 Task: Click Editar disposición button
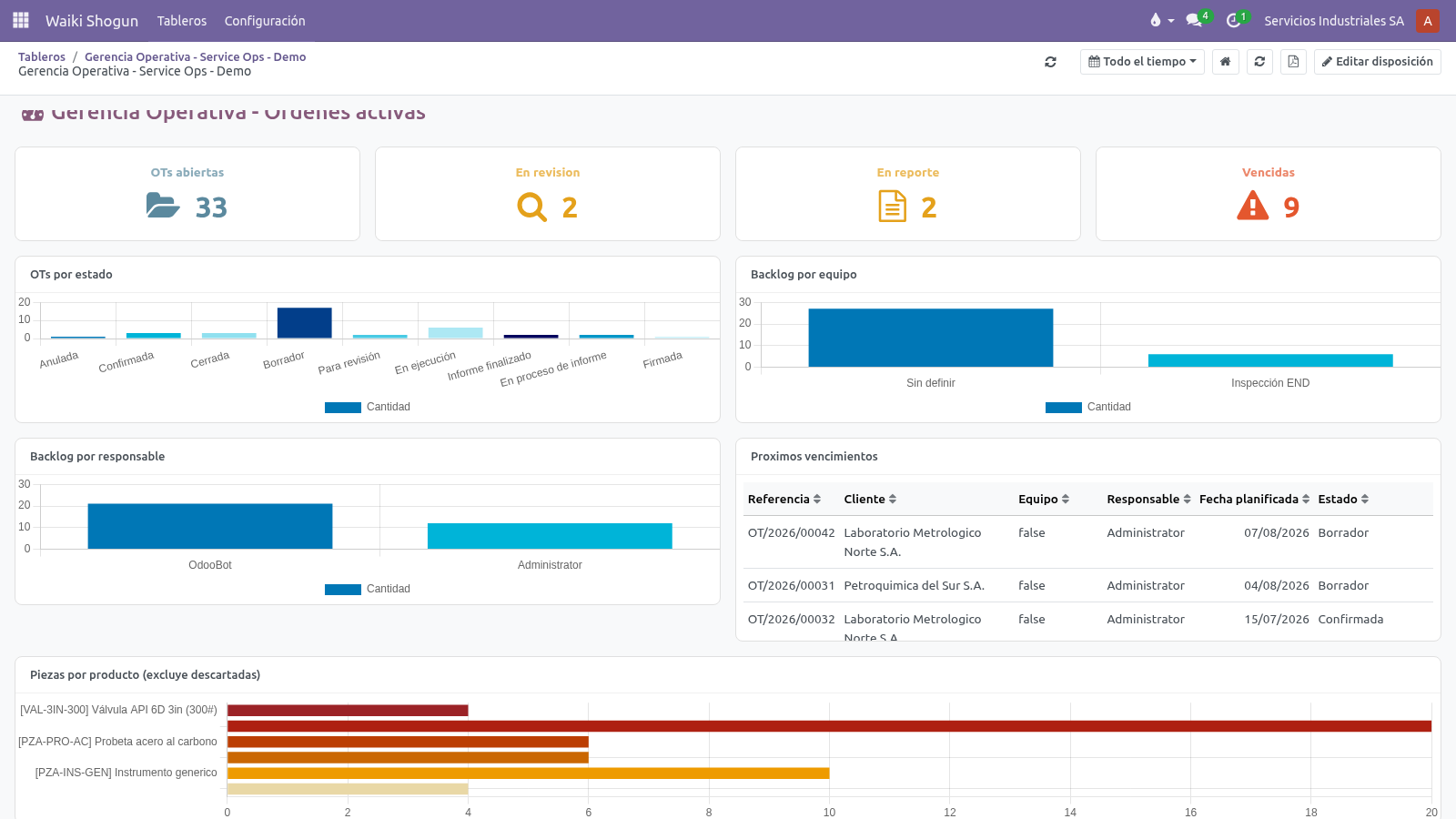pos(1377,62)
